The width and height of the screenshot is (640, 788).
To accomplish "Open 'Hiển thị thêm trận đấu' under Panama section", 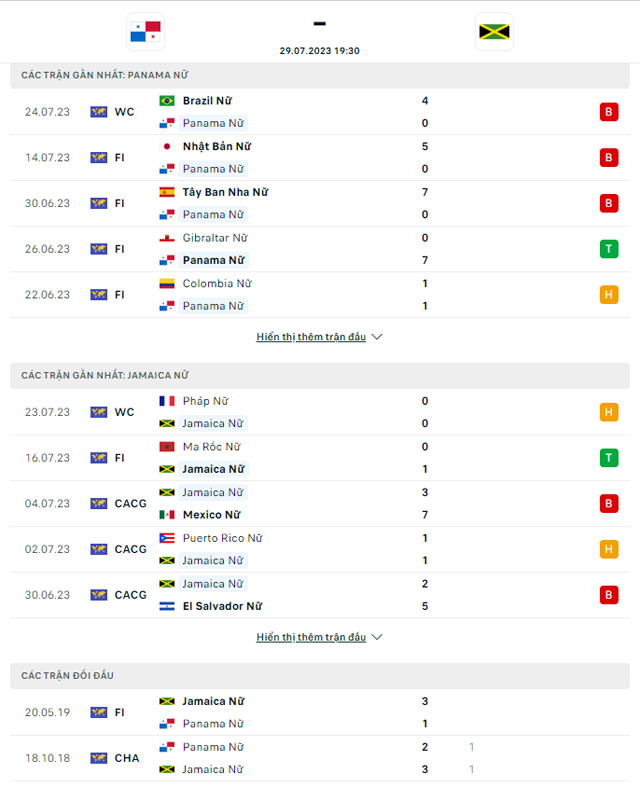I will click(311, 337).
